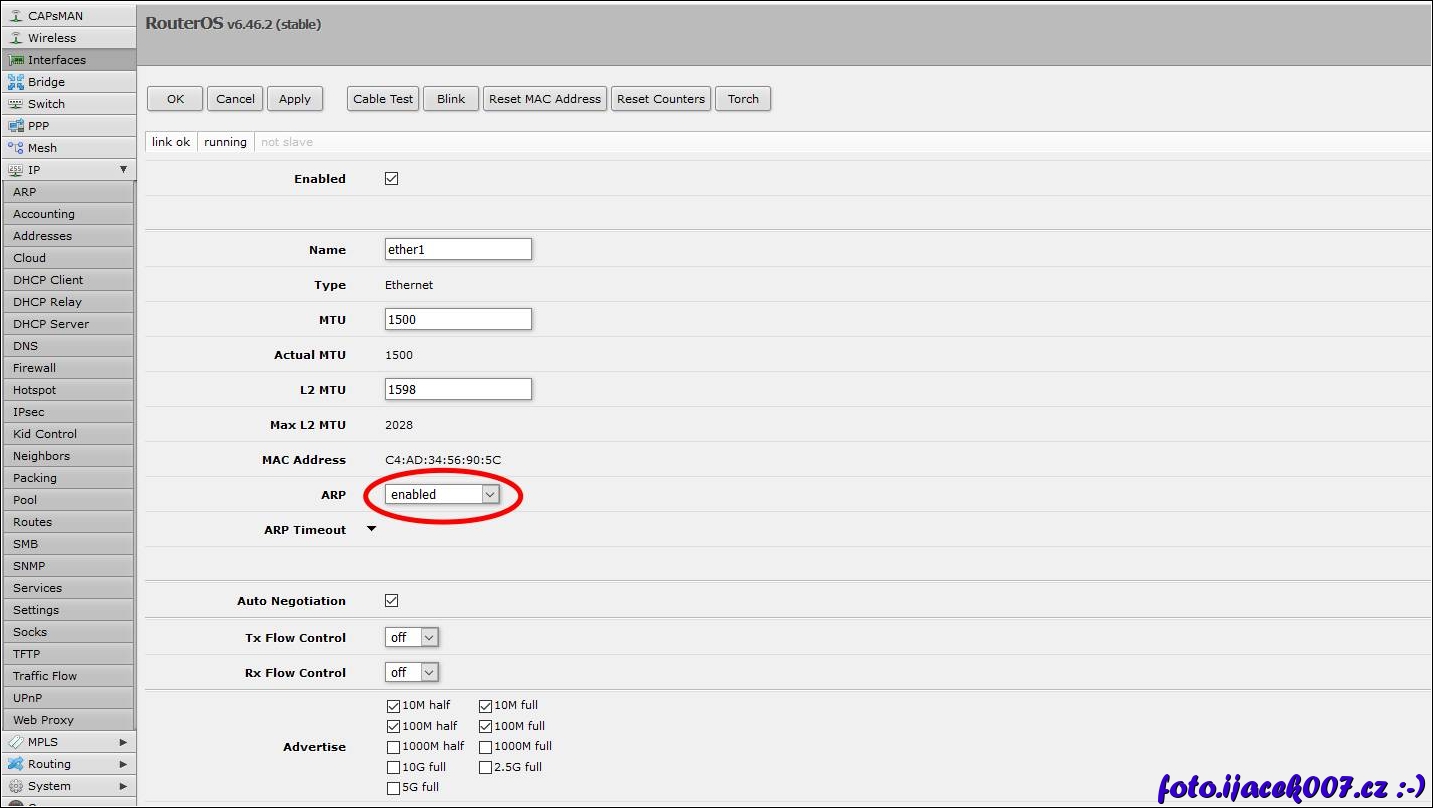Viewport: 1433px width, 808px height.
Task: Open PPP via its sidebar icon
Action: (15, 126)
